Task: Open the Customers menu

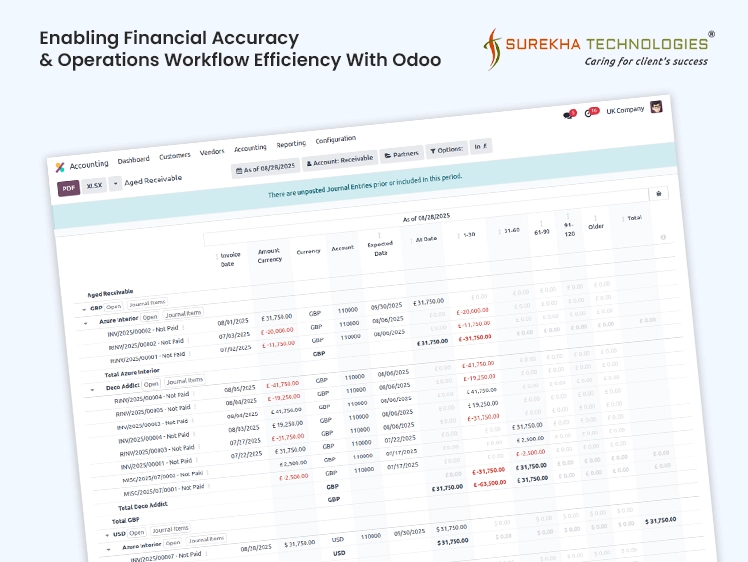Action: pos(175,156)
